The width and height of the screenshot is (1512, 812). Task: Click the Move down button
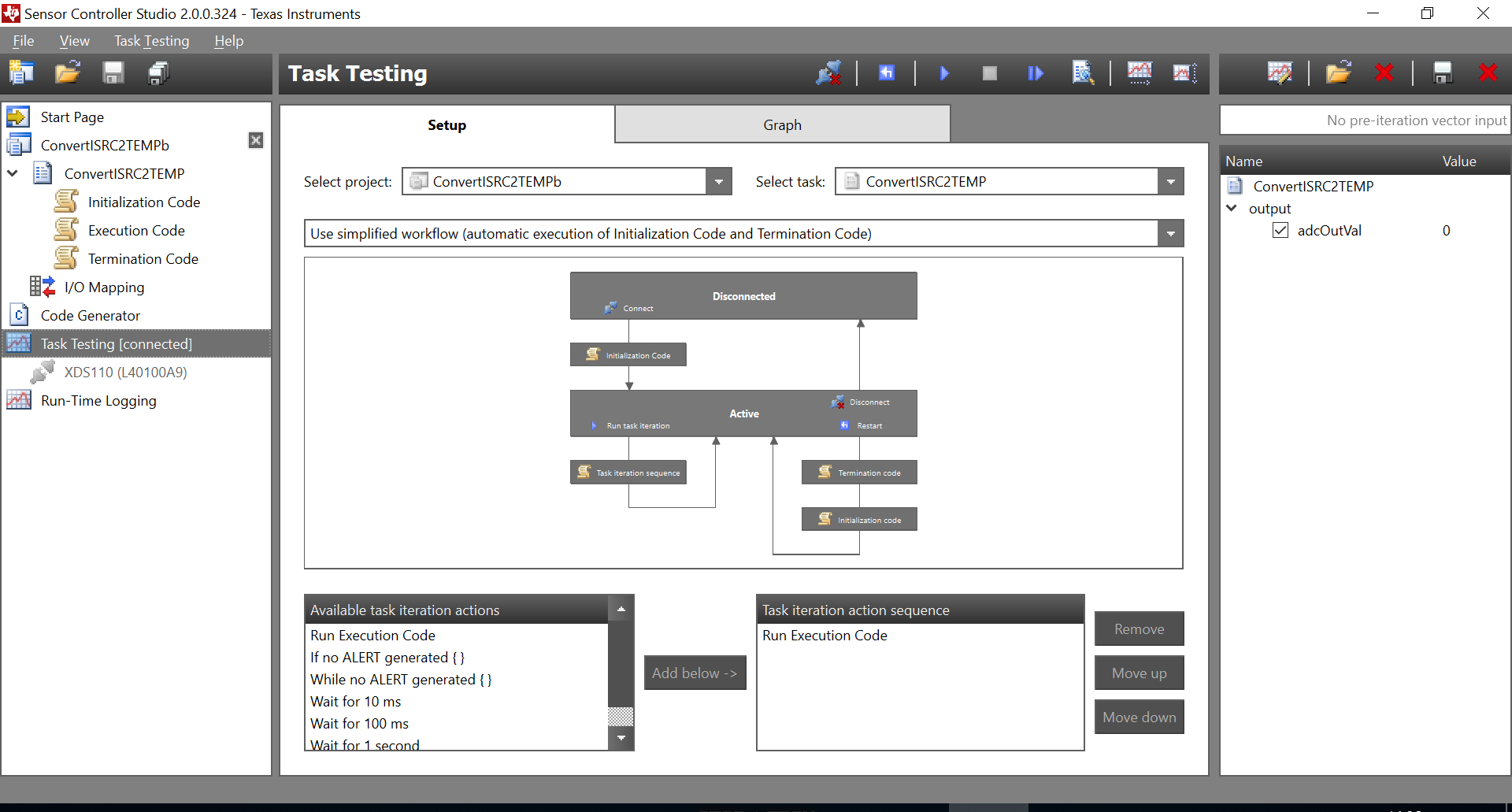pyautogui.click(x=1139, y=717)
